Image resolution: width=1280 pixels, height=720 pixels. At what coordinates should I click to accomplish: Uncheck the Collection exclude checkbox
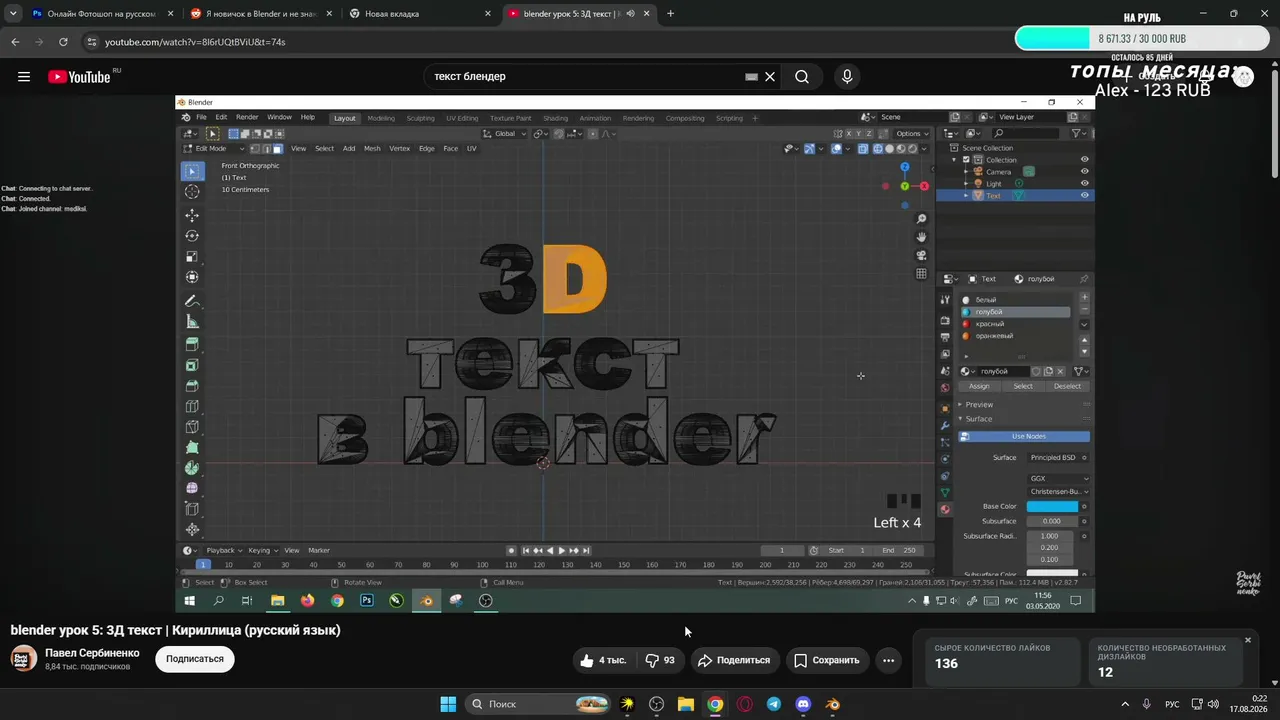click(966, 160)
